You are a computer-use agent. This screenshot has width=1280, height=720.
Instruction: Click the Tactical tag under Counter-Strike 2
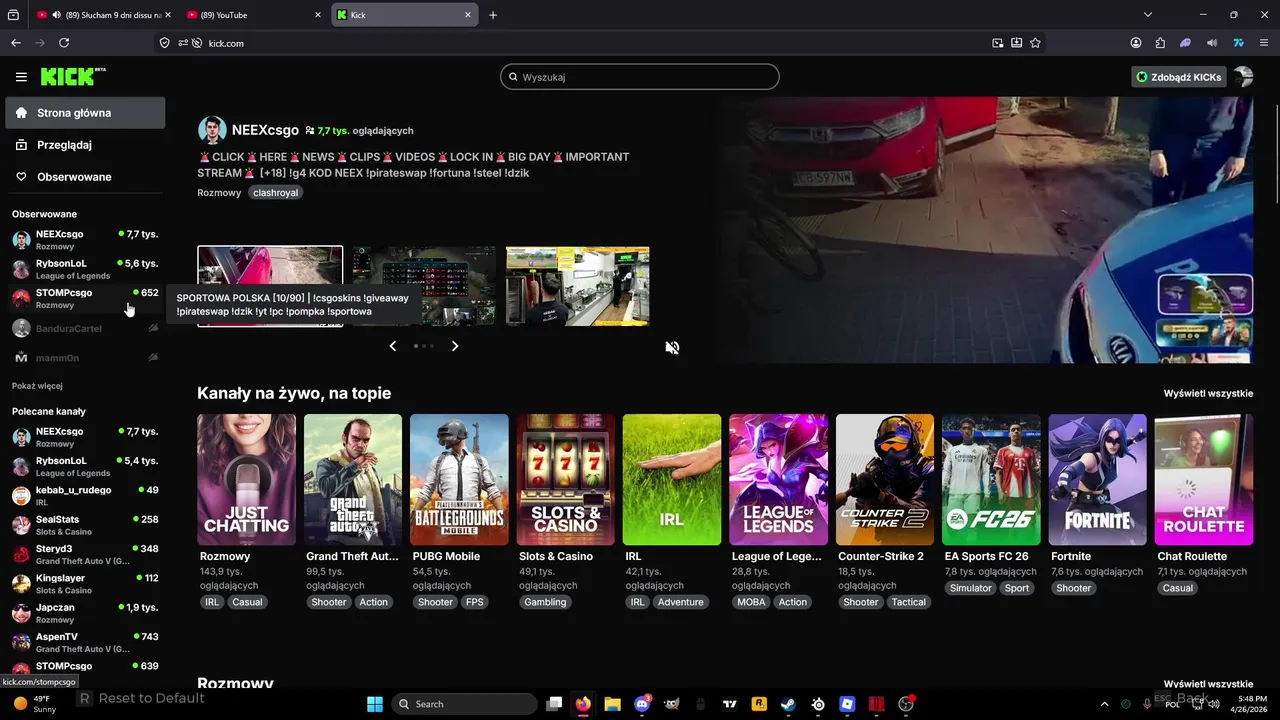point(909,602)
